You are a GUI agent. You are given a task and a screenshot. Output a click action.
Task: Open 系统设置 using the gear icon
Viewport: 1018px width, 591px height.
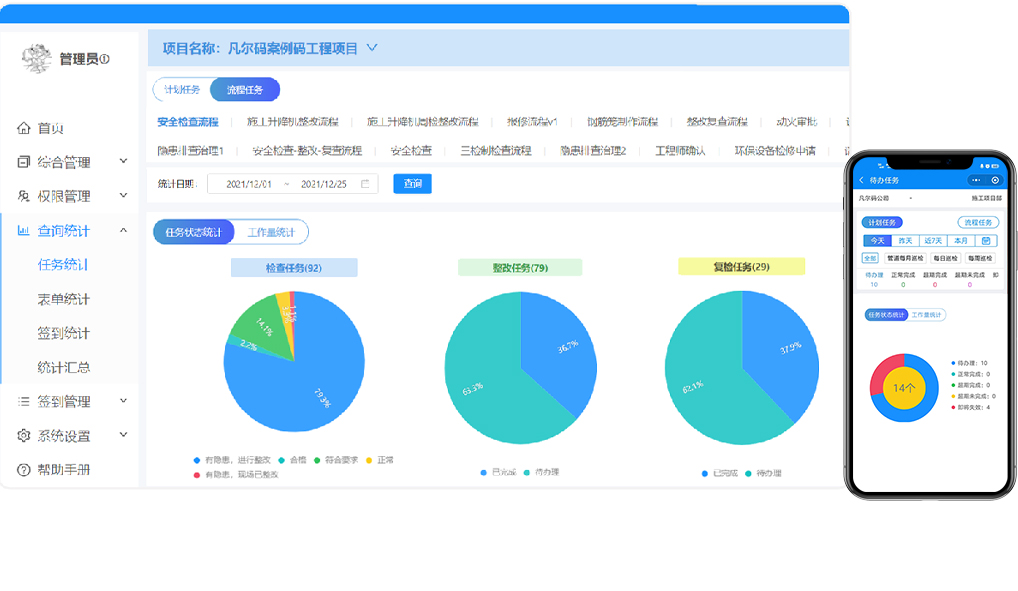coord(25,434)
